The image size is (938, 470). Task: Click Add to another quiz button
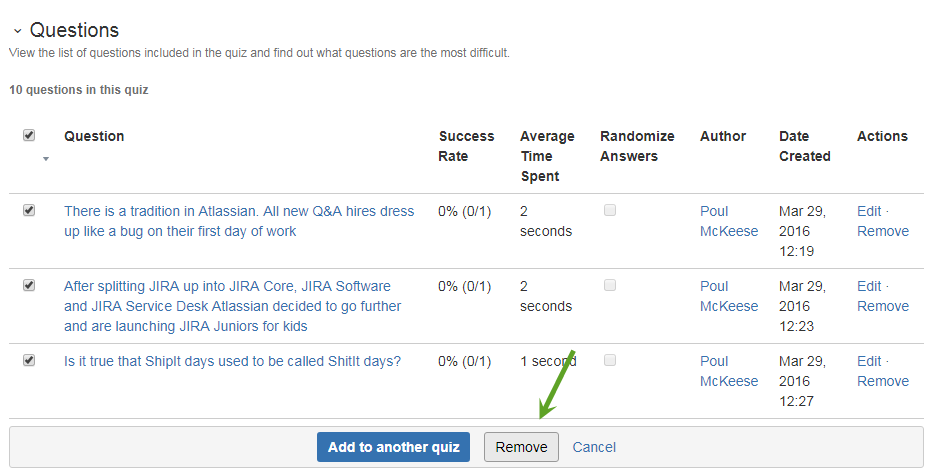[x=393, y=447]
